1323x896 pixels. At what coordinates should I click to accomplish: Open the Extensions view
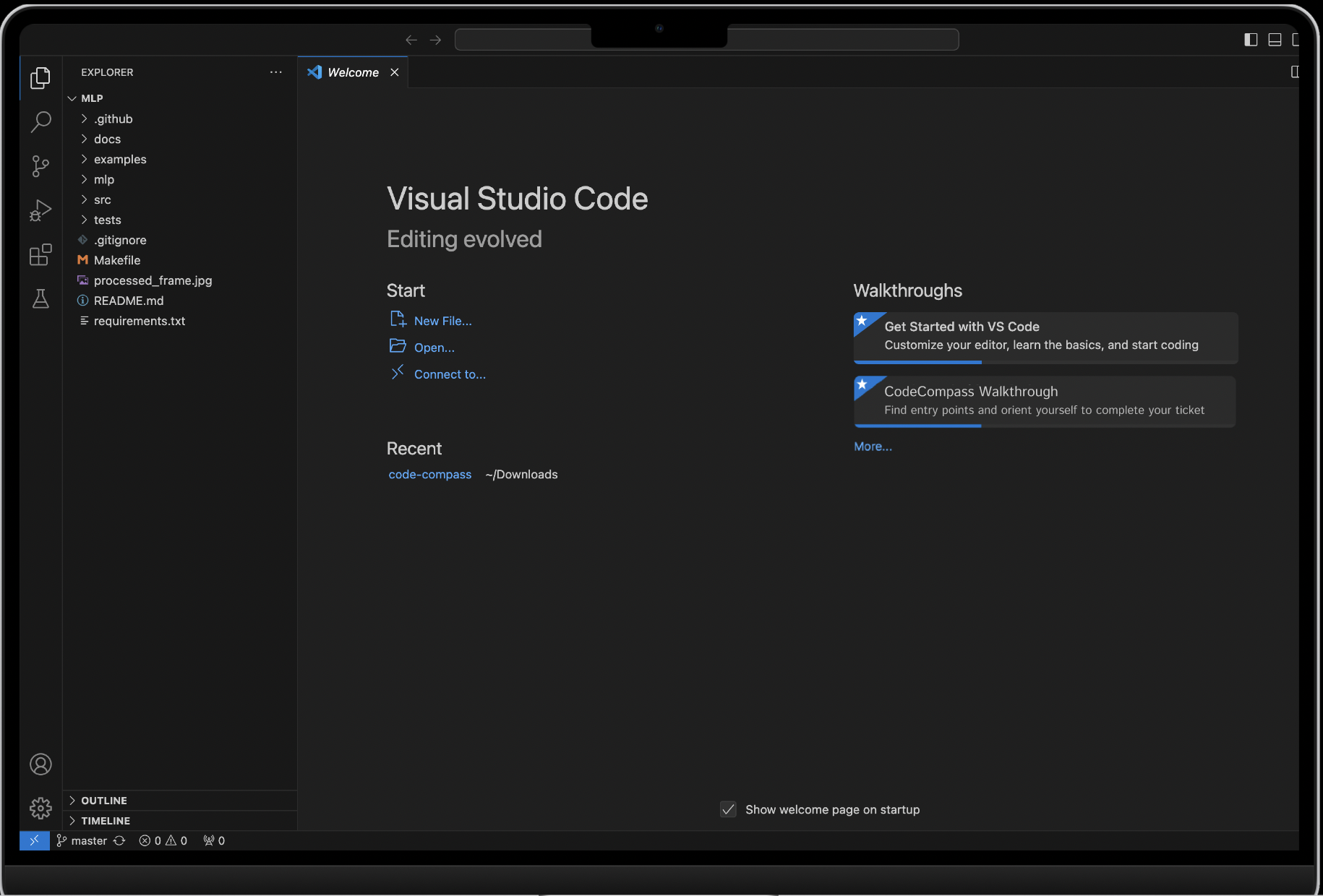coord(40,254)
